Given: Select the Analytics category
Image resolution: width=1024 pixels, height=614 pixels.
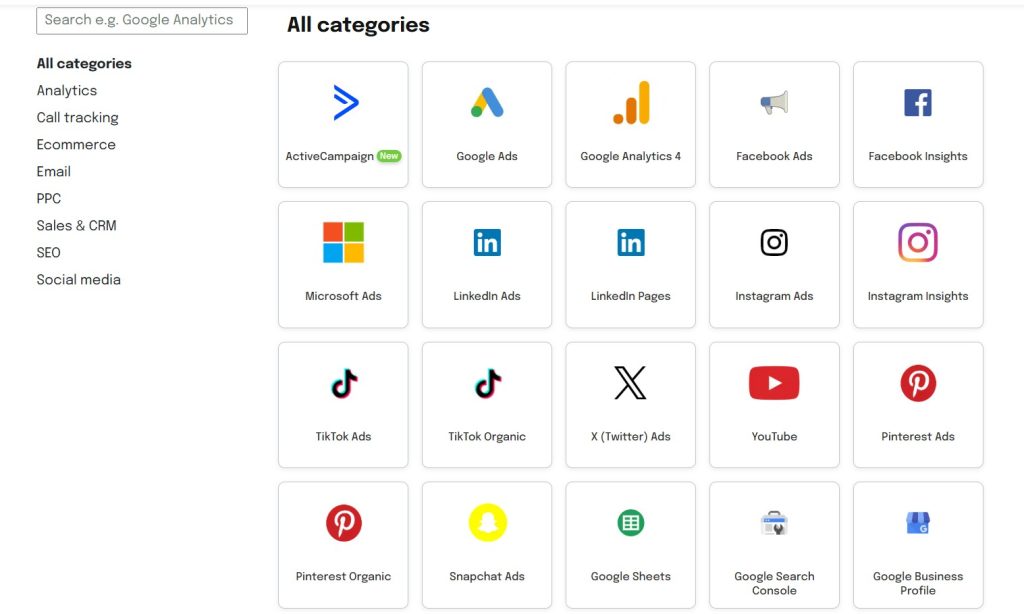Looking at the screenshot, I should (66, 90).
